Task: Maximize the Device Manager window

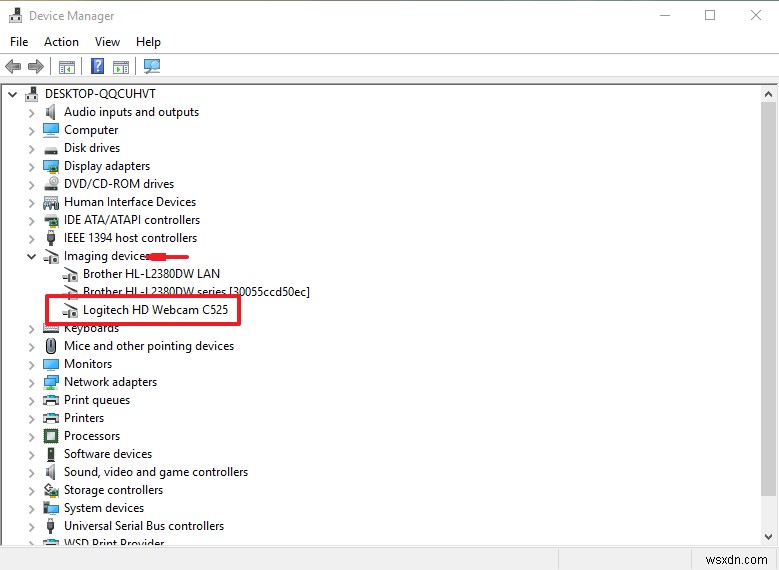Action: tap(710, 15)
